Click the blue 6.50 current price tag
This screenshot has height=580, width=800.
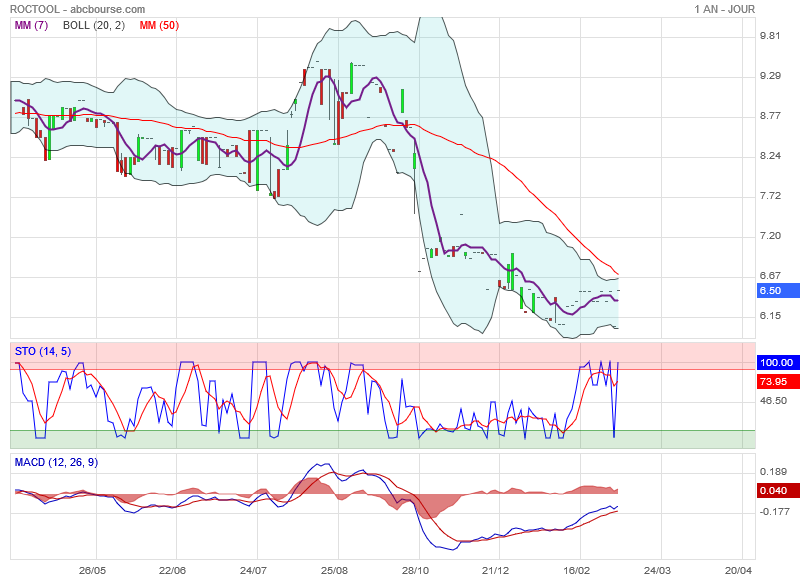click(x=778, y=291)
